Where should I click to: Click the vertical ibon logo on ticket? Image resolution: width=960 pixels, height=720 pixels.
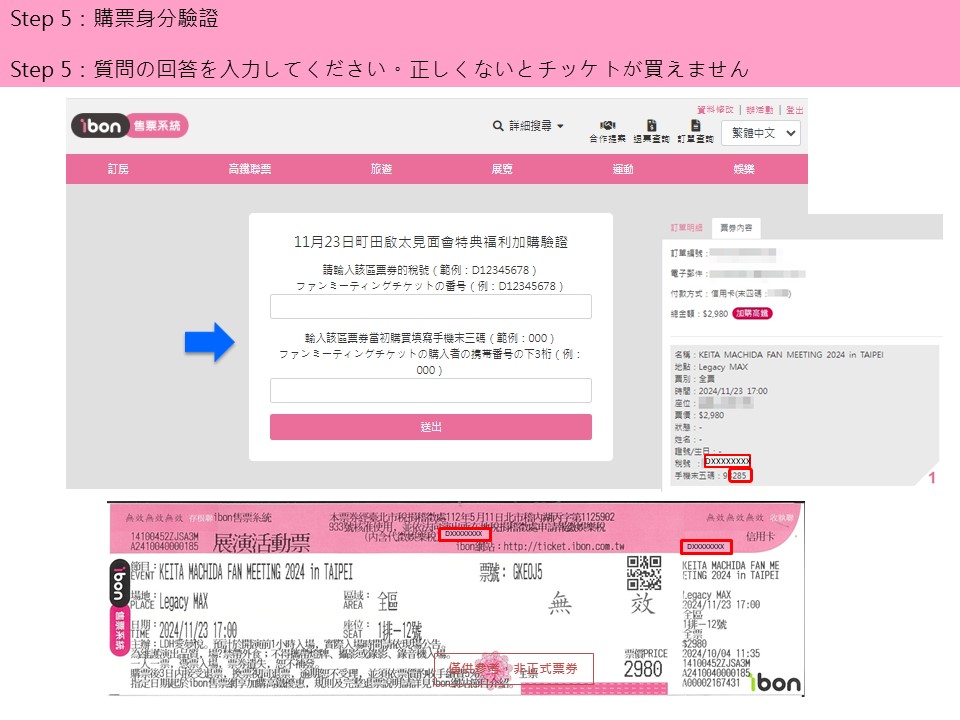[x=118, y=584]
